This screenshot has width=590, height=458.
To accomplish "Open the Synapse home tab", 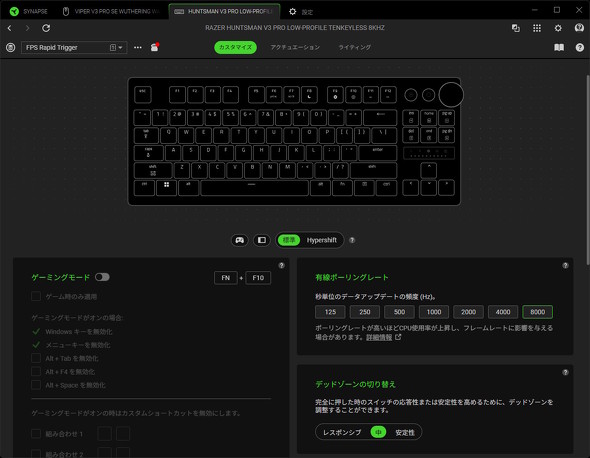I will click(x=29, y=11).
